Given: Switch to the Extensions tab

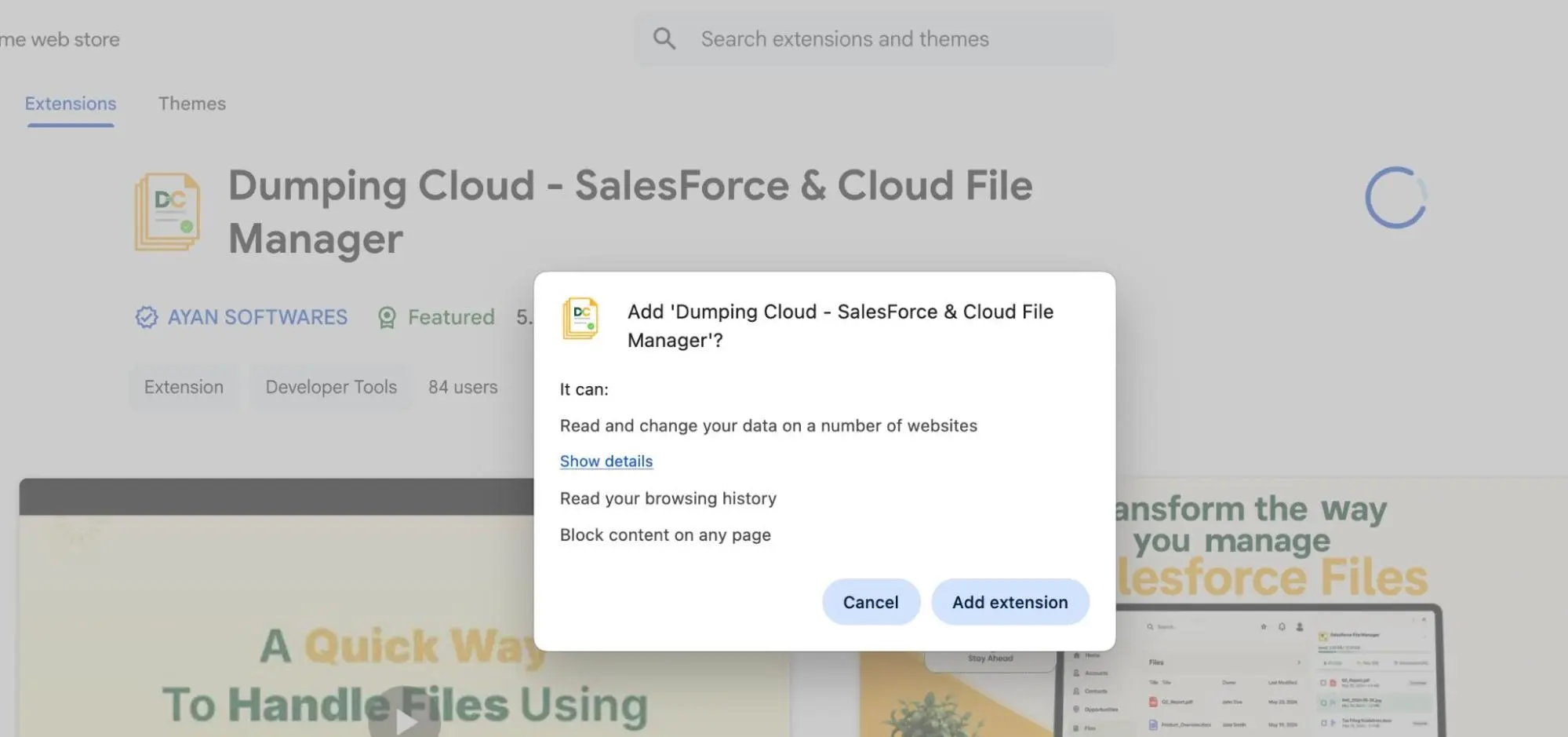Looking at the screenshot, I should [x=71, y=104].
